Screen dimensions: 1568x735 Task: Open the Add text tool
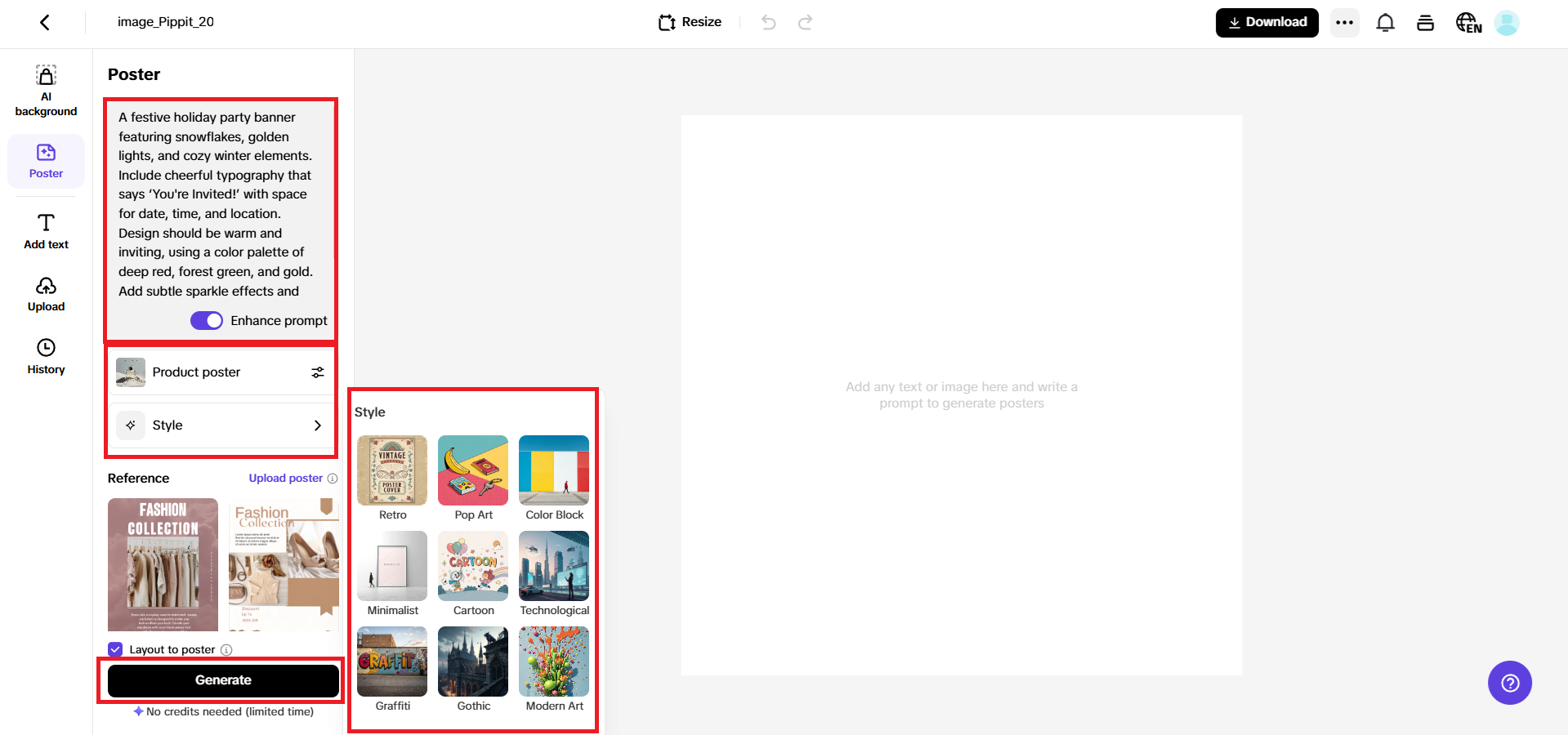(x=46, y=231)
